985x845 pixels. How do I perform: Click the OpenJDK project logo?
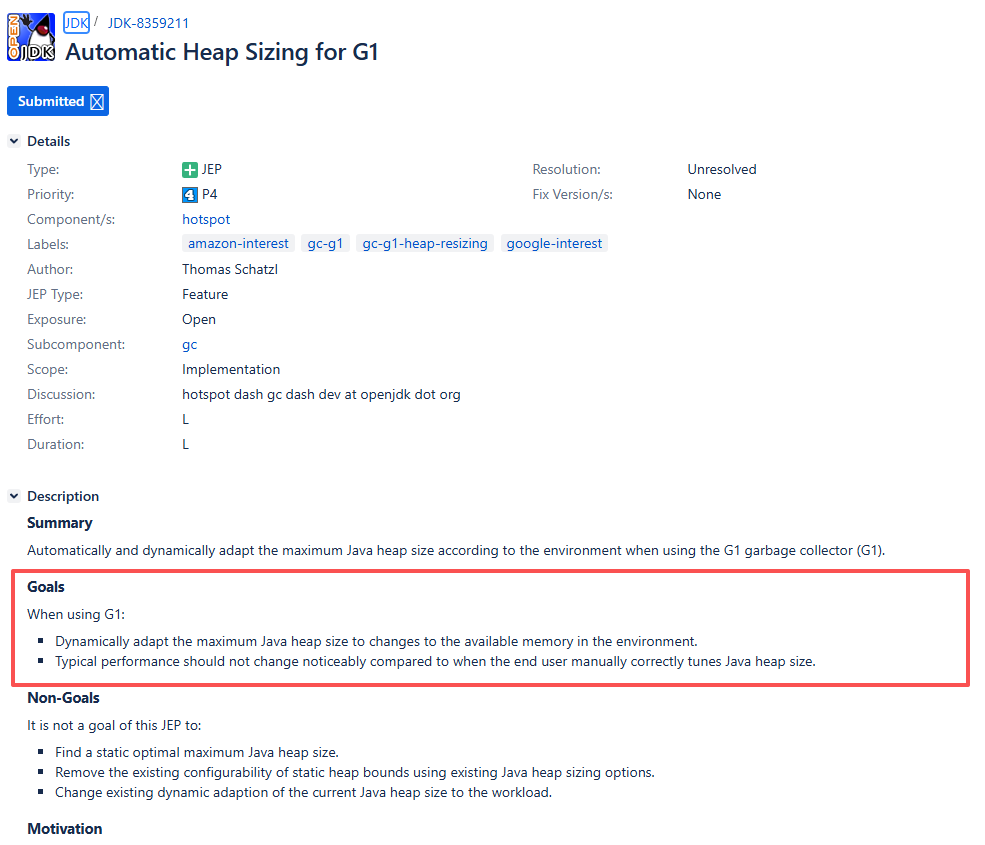pos(31,37)
